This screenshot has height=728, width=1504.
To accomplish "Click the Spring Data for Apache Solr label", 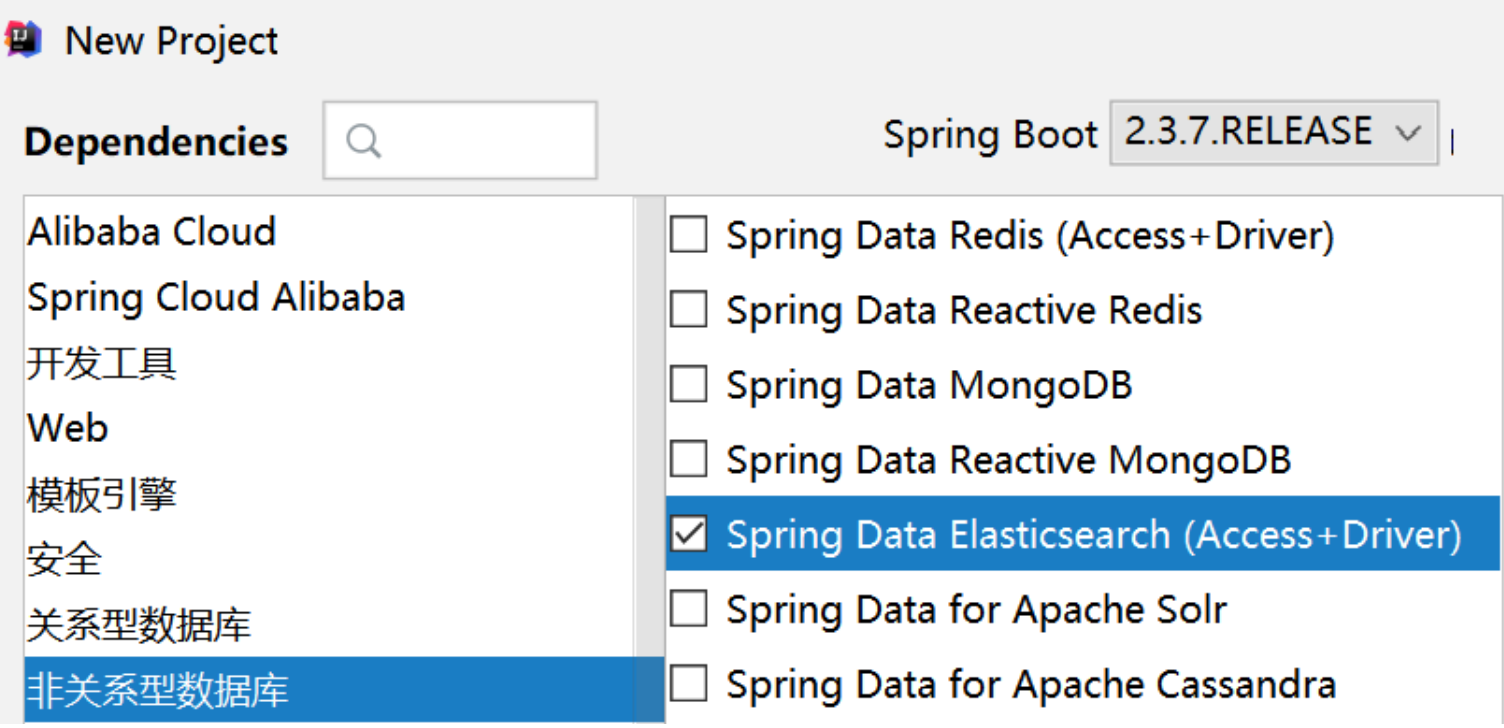I will (x=977, y=610).
